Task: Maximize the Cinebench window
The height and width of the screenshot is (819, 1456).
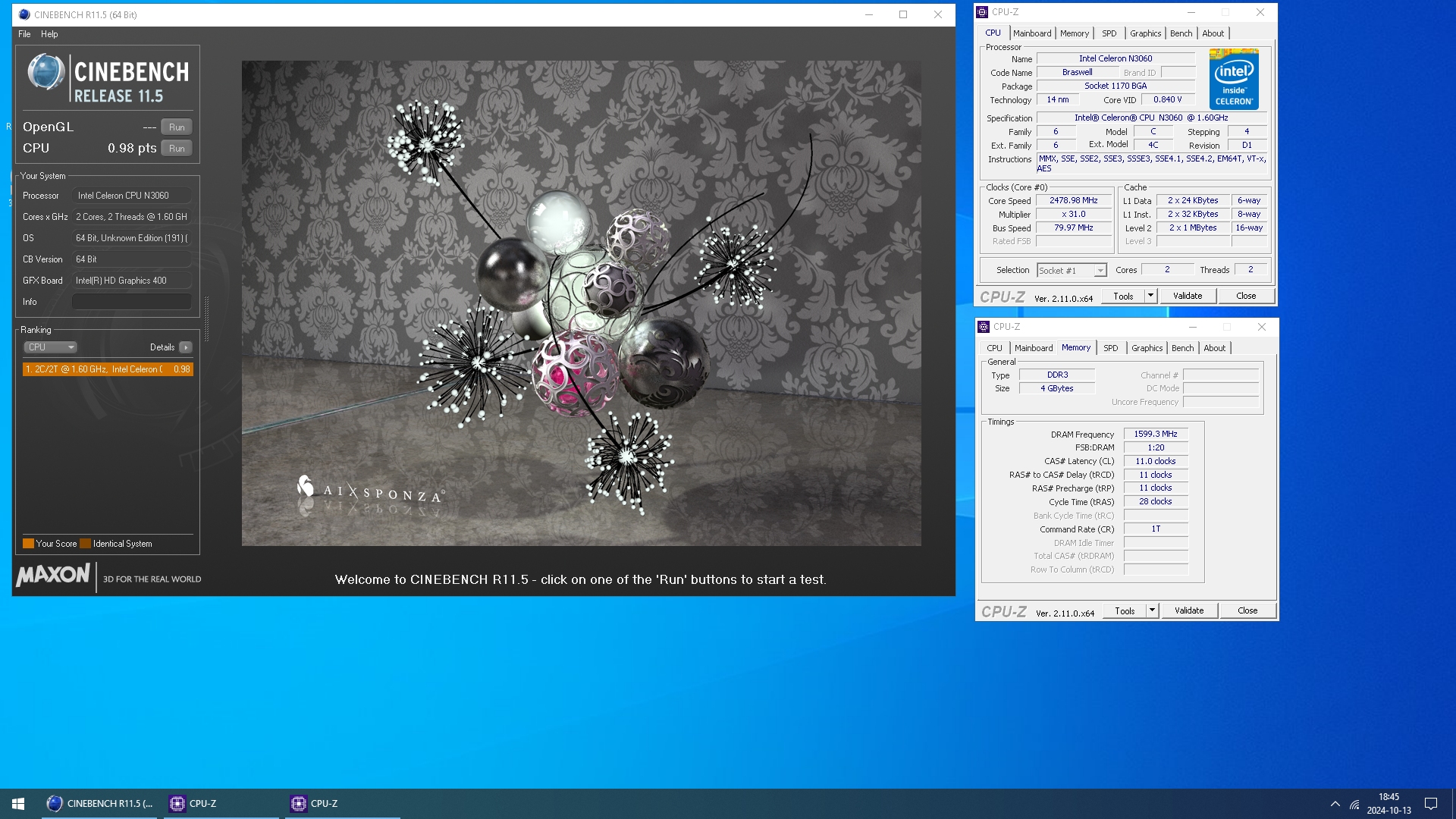Action: (903, 14)
